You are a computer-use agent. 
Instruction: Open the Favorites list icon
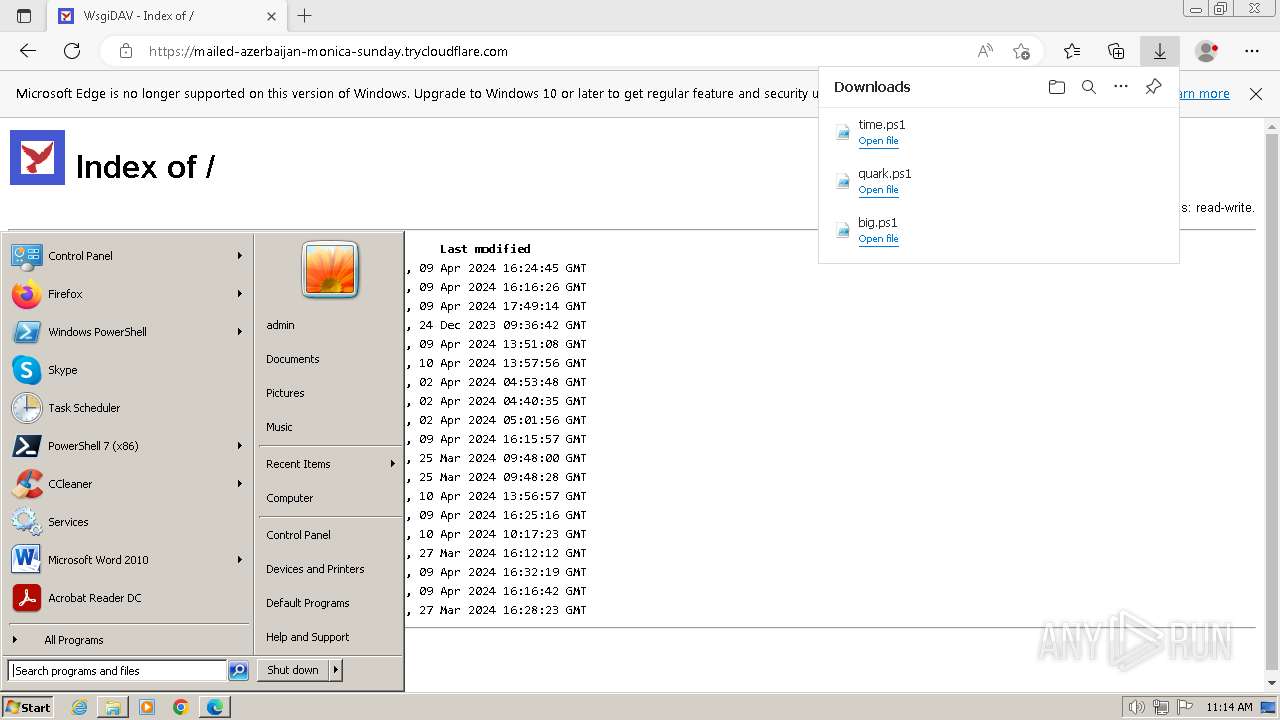[1072, 51]
